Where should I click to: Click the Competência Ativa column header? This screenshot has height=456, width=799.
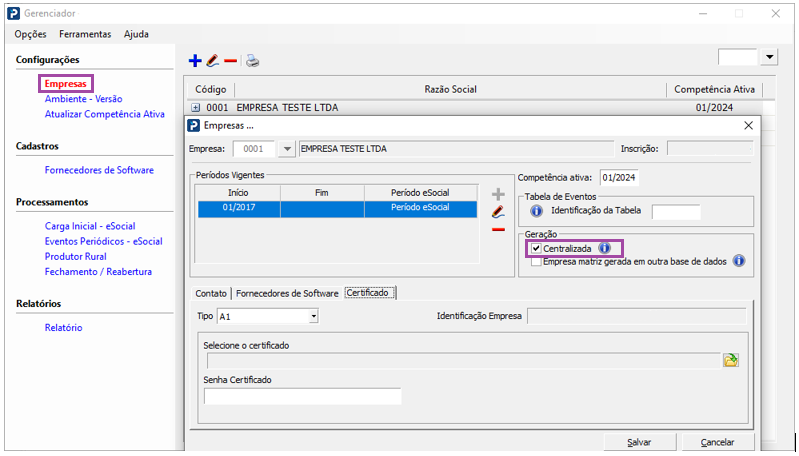714,89
